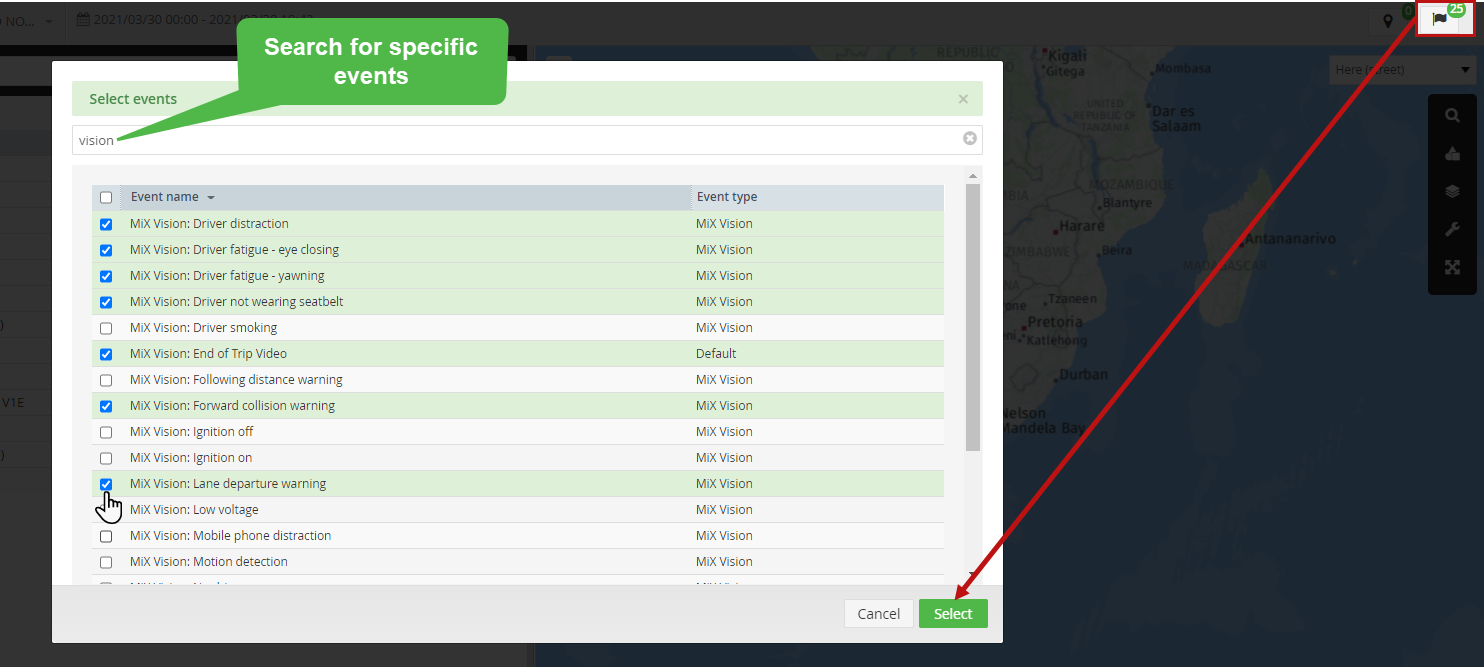Click the calendar date range icon
Viewport: 1484px width, 667px height.
click(x=83, y=19)
